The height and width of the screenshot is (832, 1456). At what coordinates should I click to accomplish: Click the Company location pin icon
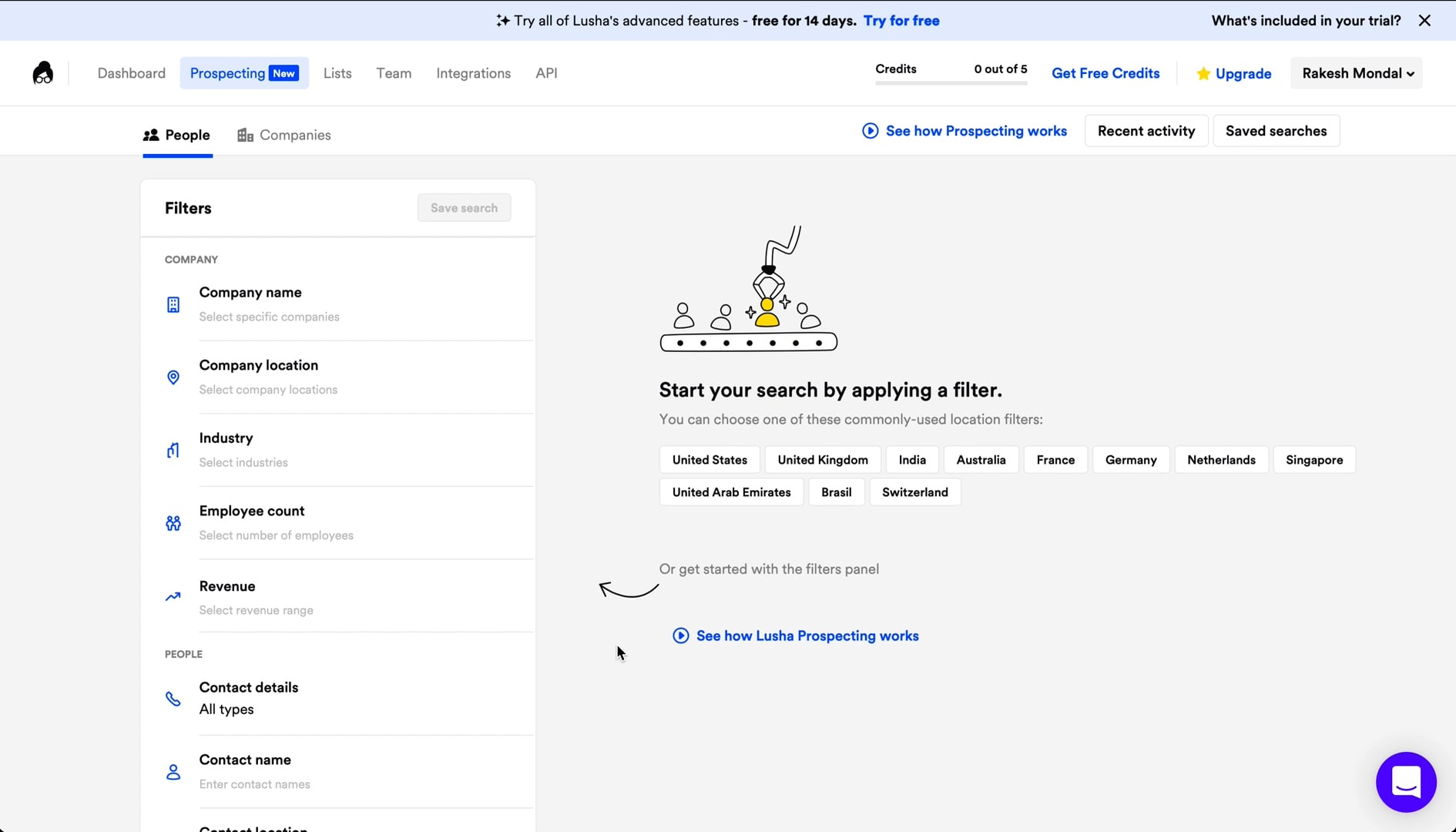[x=173, y=377]
